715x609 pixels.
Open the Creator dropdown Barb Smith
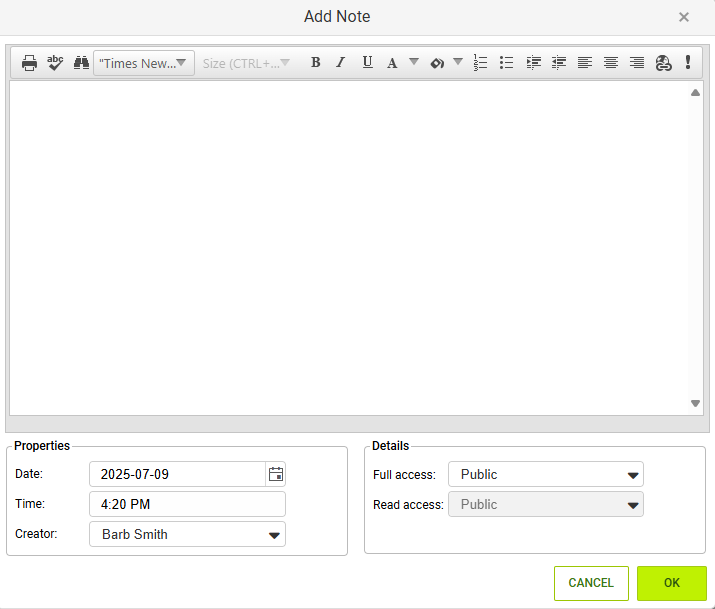click(187, 534)
